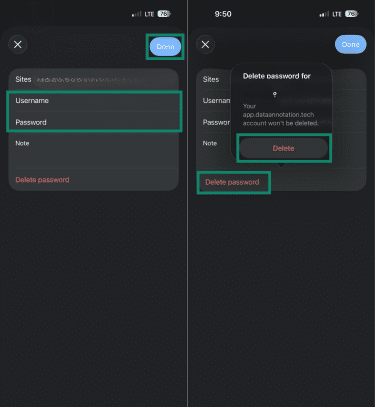Tap the signal bars on left screen

[136, 14]
